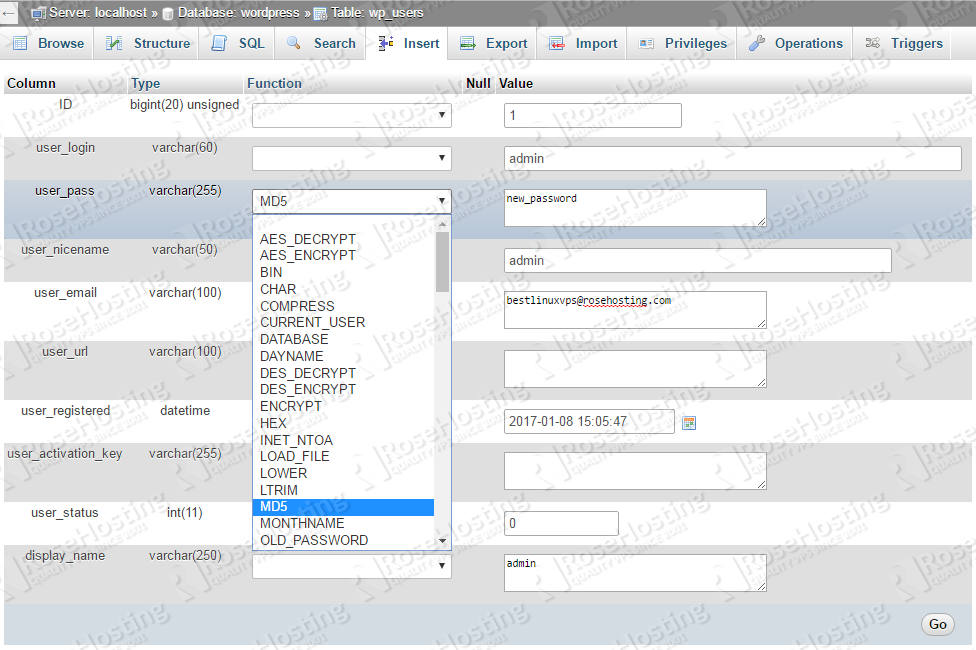Click the Type column header

[x=145, y=83]
